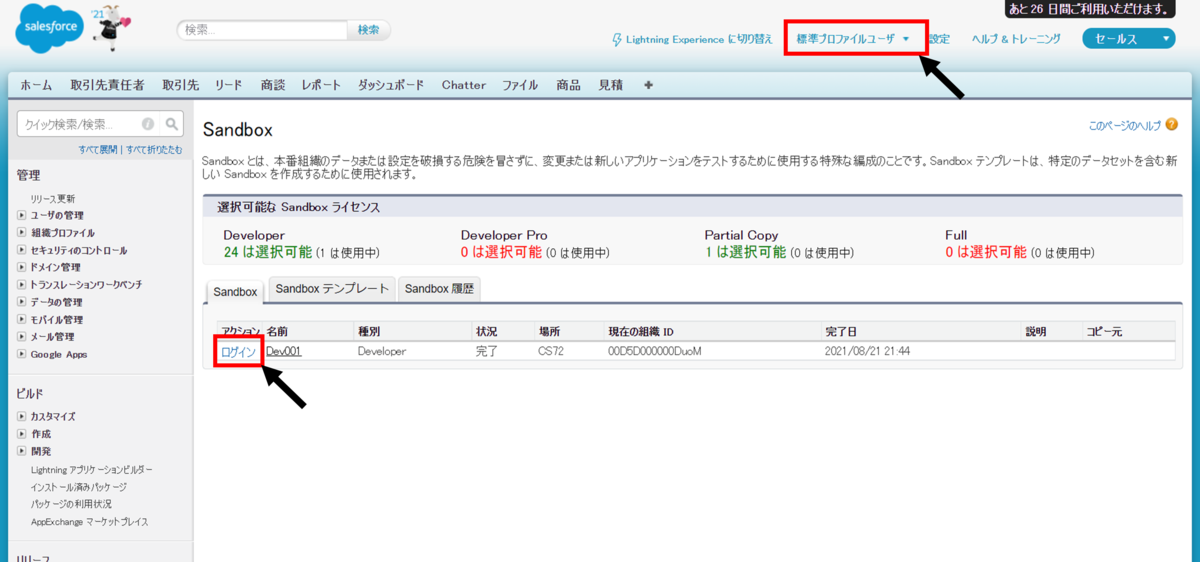Expand モバイル管理 tree node
The width and height of the screenshot is (1200, 562).
coord(22,320)
